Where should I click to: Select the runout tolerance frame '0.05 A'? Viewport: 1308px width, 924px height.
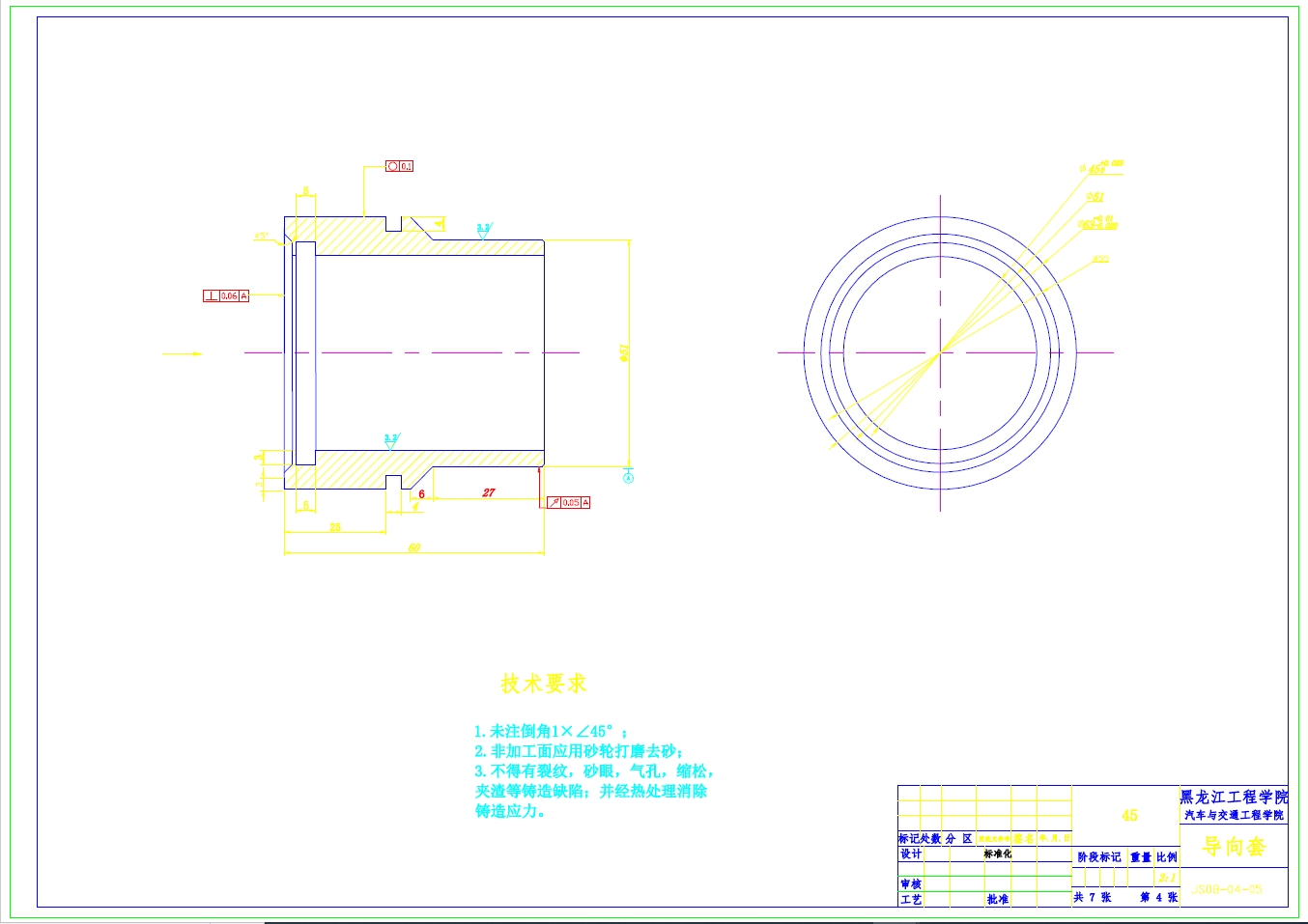(x=568, y=502)
